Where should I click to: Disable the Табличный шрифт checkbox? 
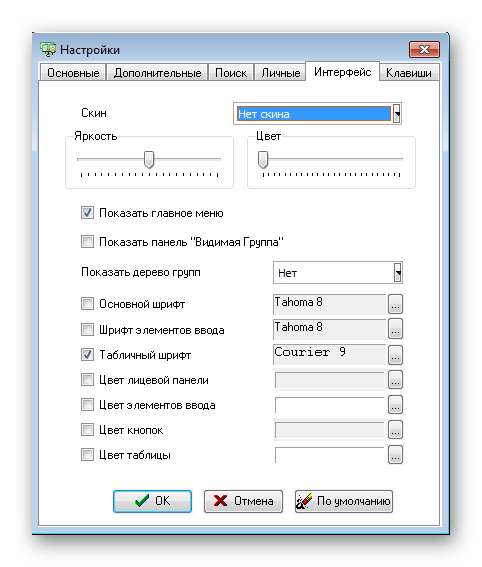click(x=87, y=355)
